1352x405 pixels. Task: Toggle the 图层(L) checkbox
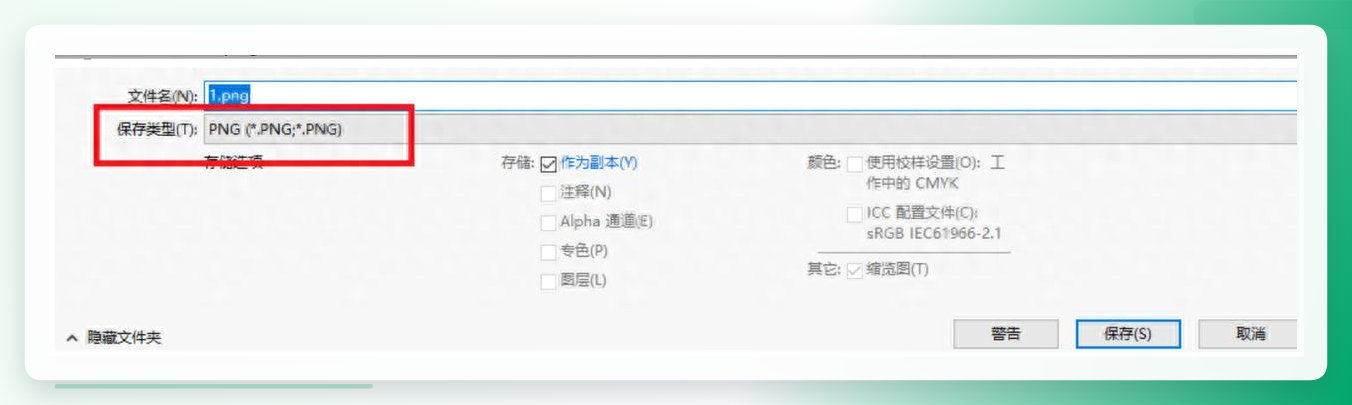coord(548,281)
